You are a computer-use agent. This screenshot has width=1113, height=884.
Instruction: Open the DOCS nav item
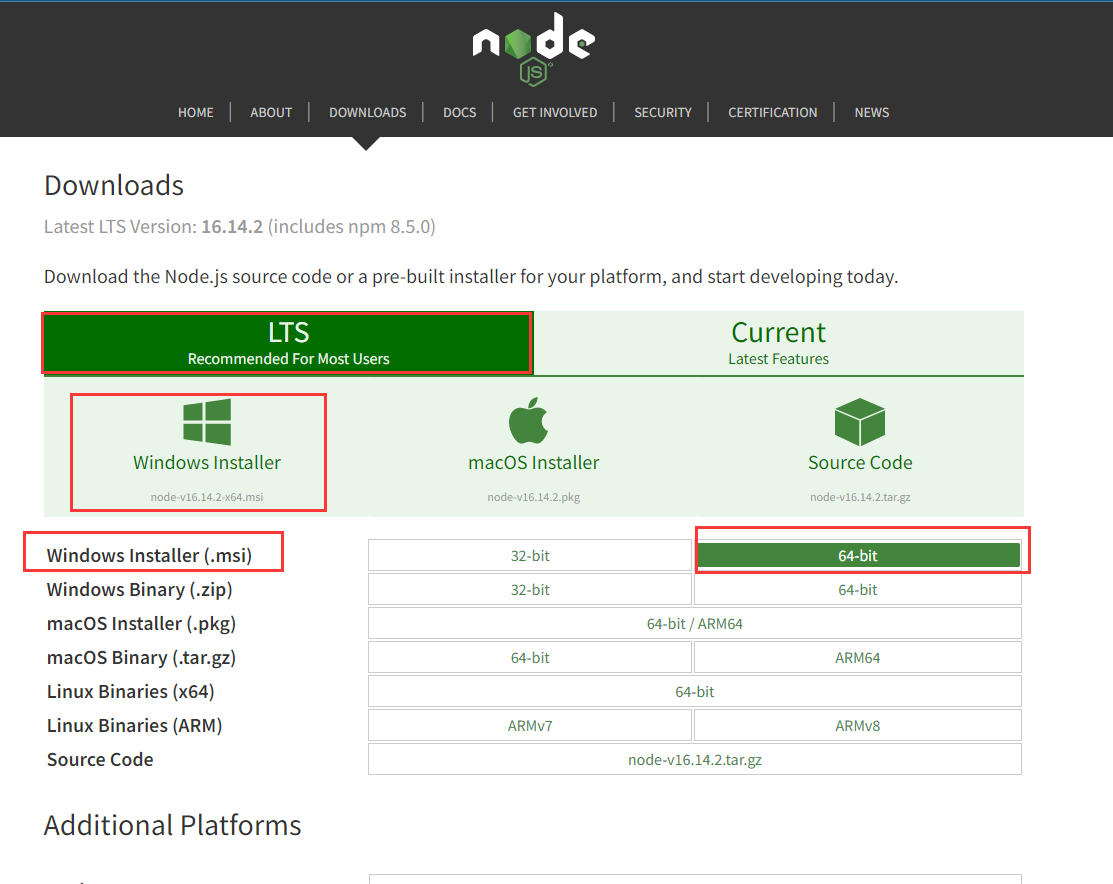point(460,112)
